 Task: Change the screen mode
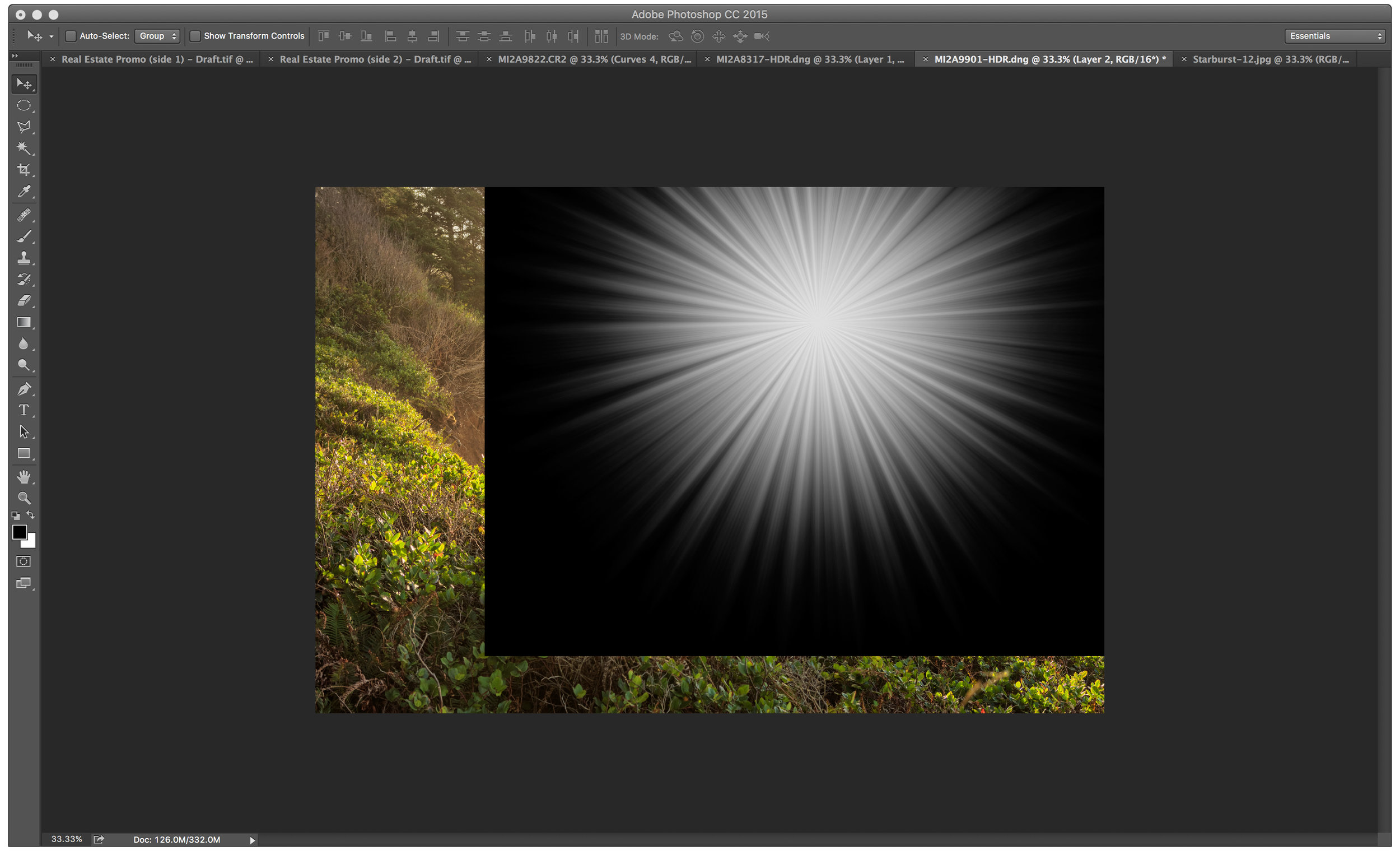24,583
